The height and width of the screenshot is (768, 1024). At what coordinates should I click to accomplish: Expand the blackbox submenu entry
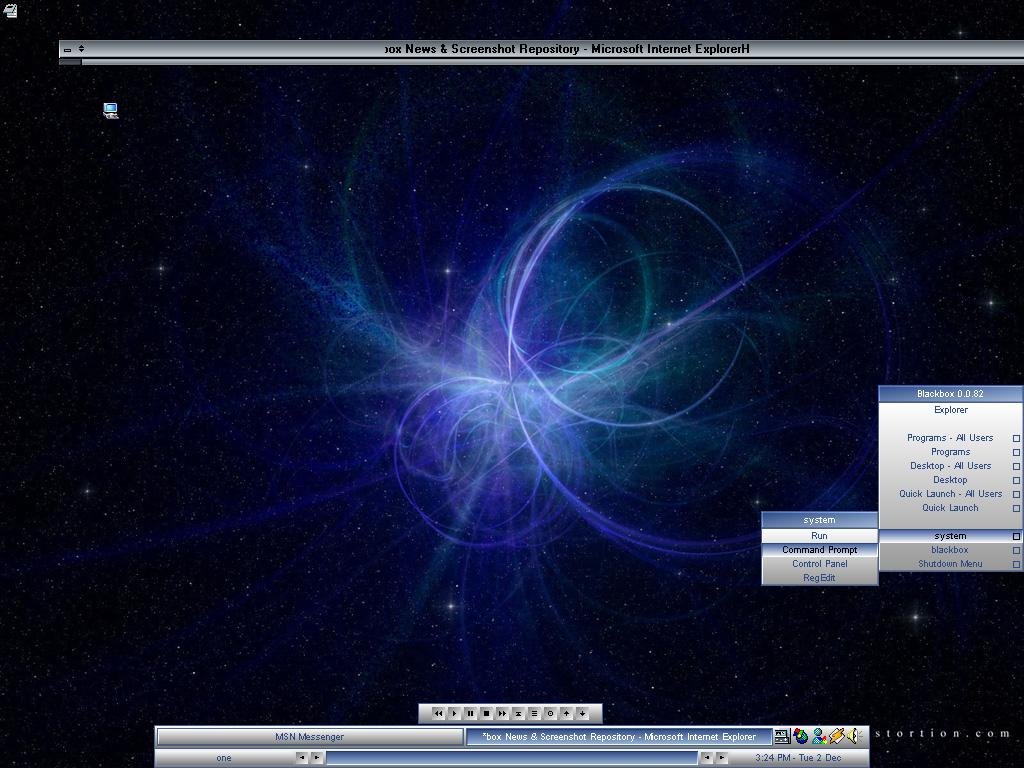950,550
